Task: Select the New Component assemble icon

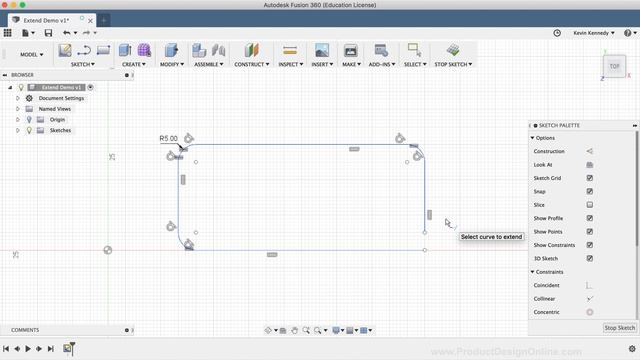Action: (199, 51)
